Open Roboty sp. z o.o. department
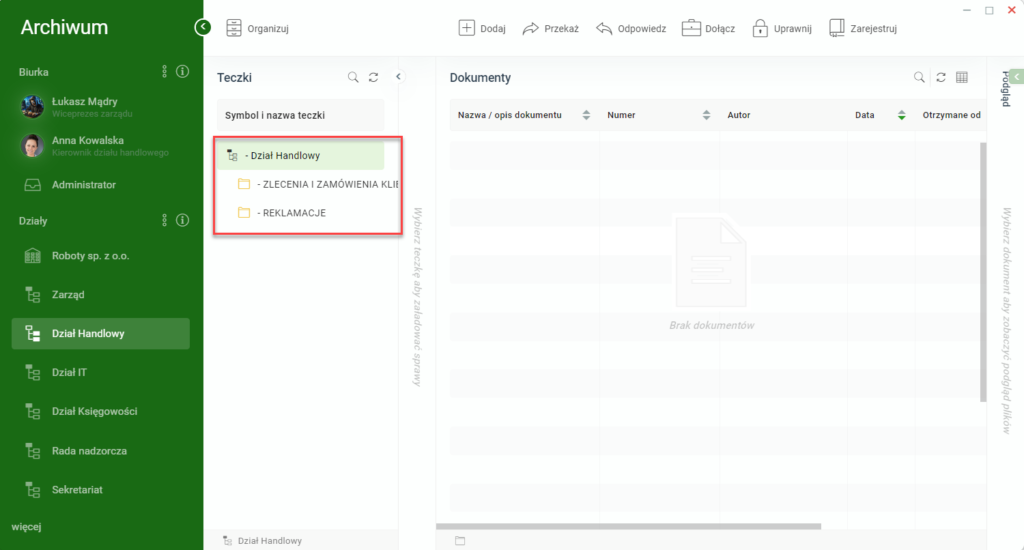 pos(101,256)
